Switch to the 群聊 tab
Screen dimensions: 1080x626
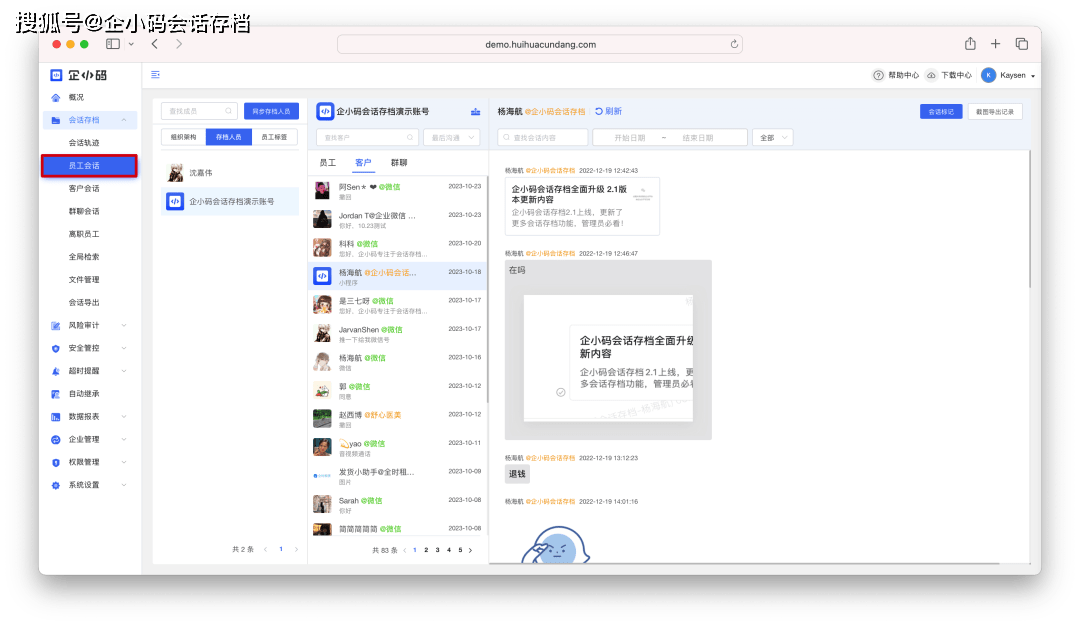[x=399, y=163]
